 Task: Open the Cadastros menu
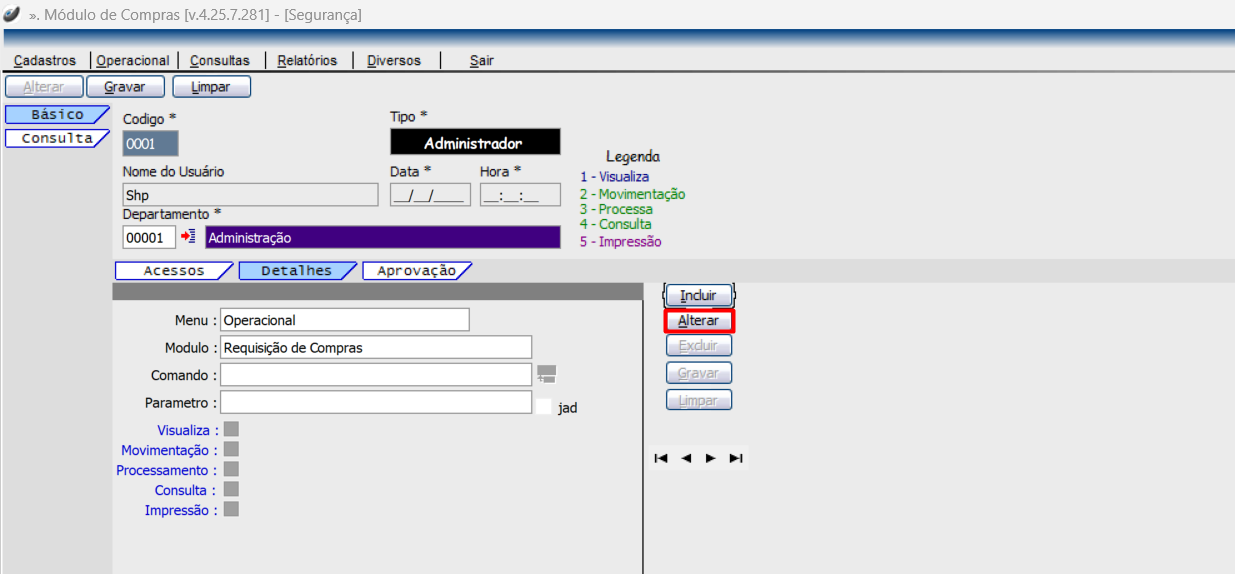45,60
